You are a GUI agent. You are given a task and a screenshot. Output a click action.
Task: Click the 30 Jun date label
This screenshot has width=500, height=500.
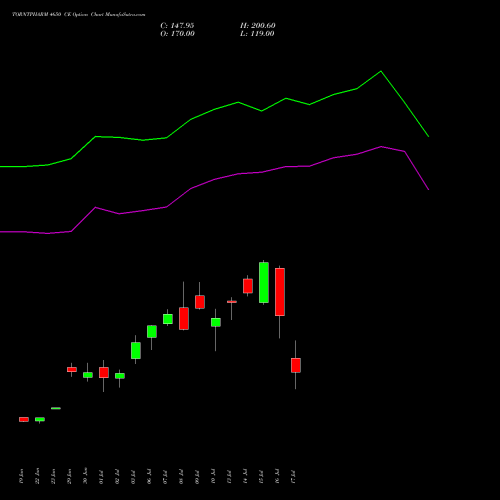pos(86,477)
